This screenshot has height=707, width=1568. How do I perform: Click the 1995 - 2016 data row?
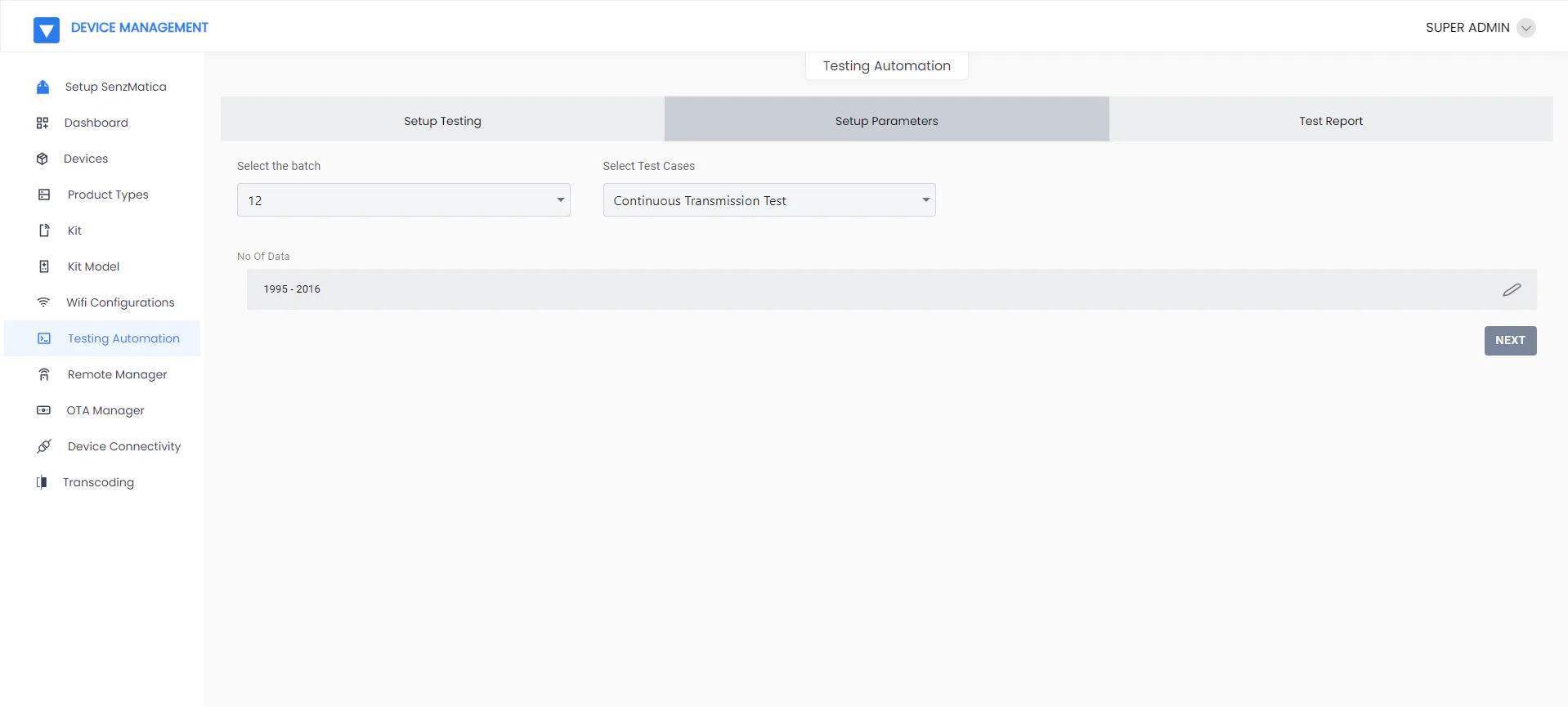(x=891, y=289)
